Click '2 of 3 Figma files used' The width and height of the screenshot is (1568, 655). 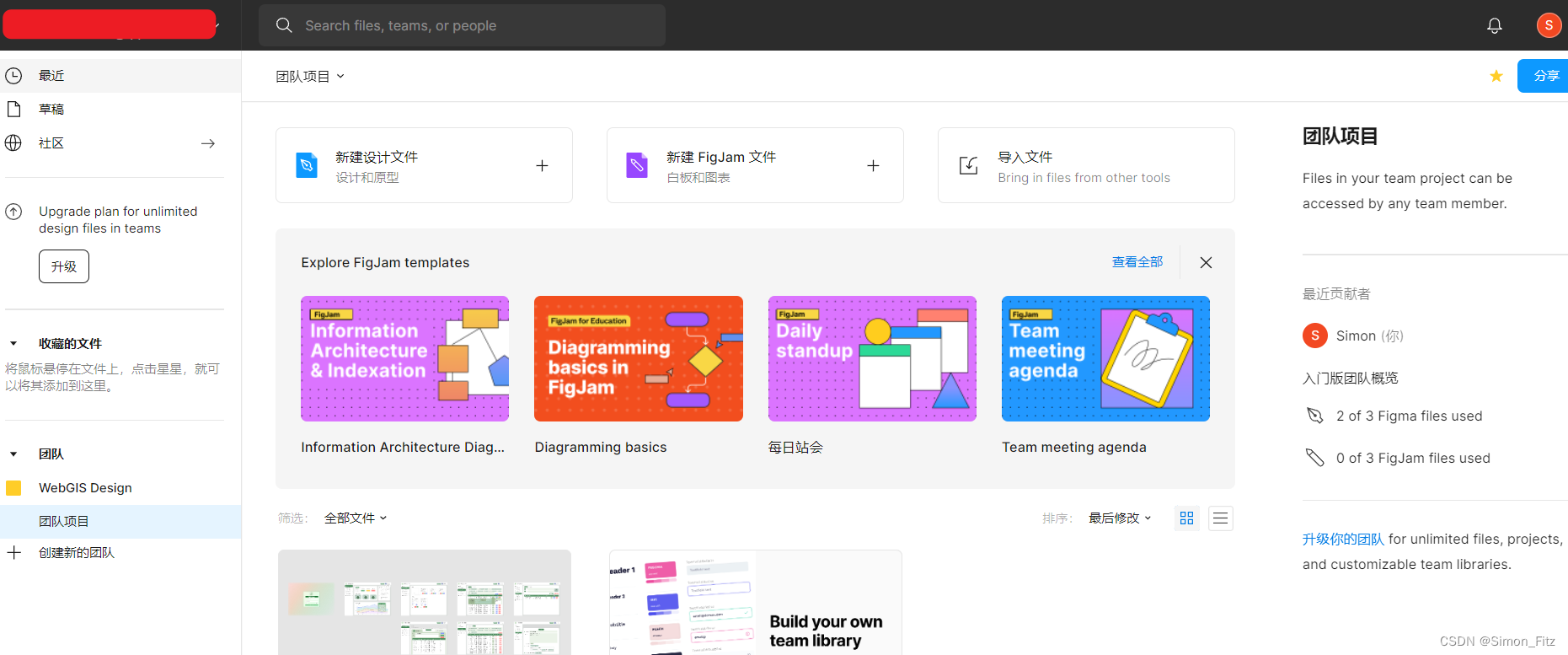click(1409, 416)
